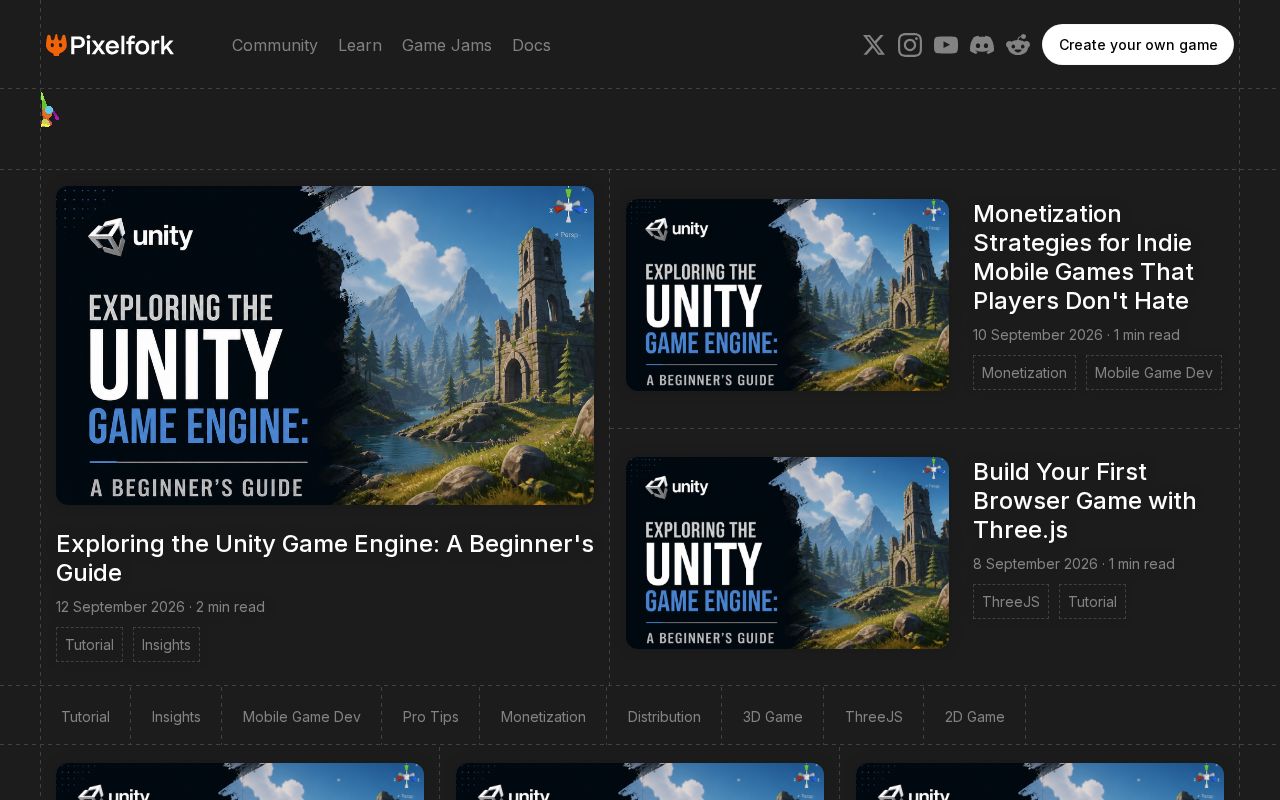The width and height of the screenshot is (1280, 800).
Task: Open the large featured Unity article image
Action: point(325,345)
